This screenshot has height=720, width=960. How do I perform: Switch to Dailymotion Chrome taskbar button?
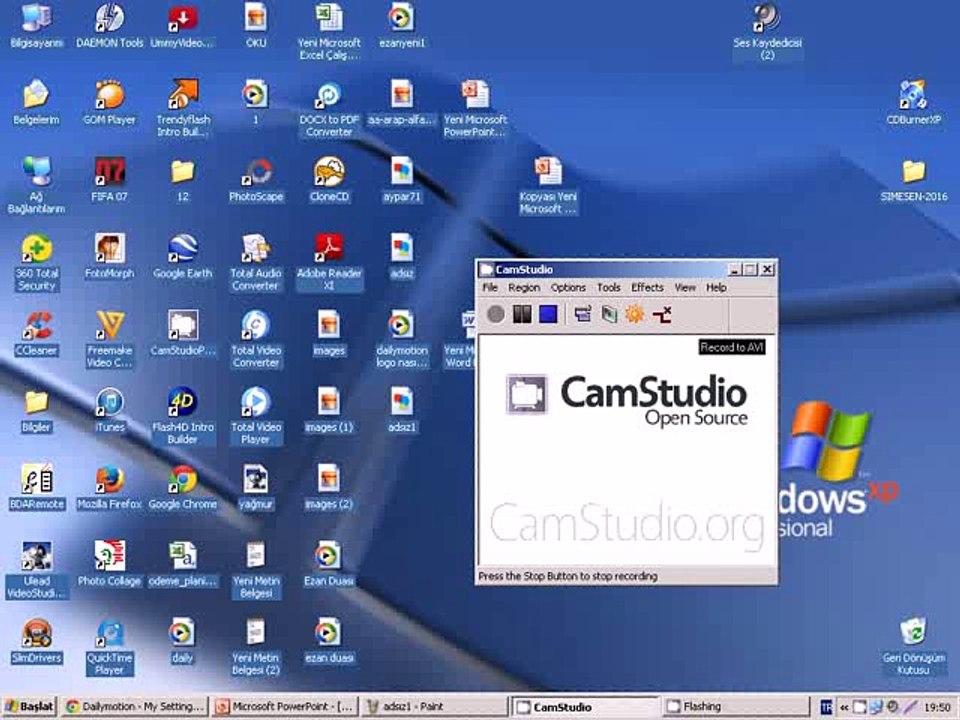coord(135,707)
